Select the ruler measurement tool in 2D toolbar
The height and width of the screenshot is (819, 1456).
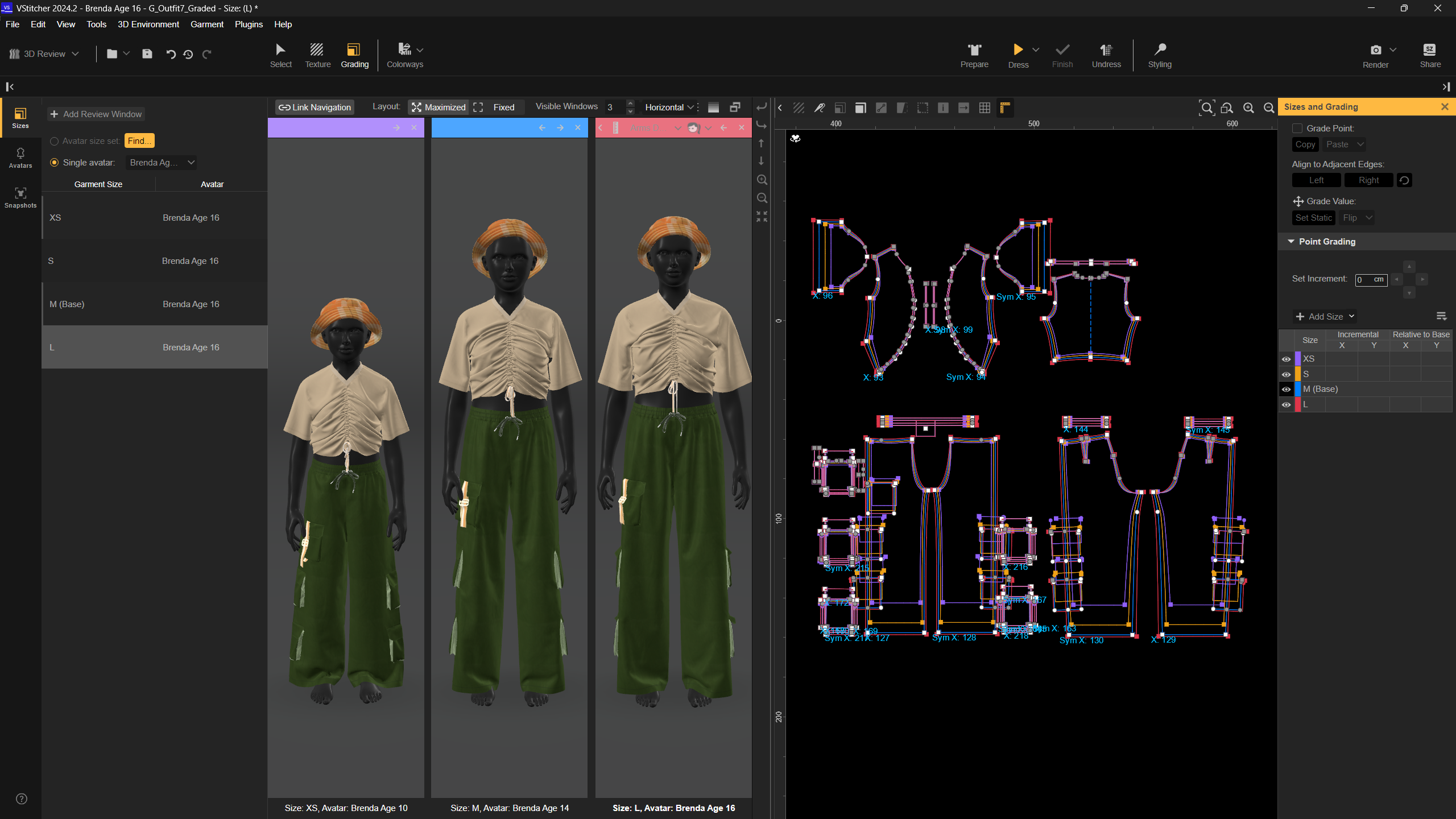(x=1004, y=107)
